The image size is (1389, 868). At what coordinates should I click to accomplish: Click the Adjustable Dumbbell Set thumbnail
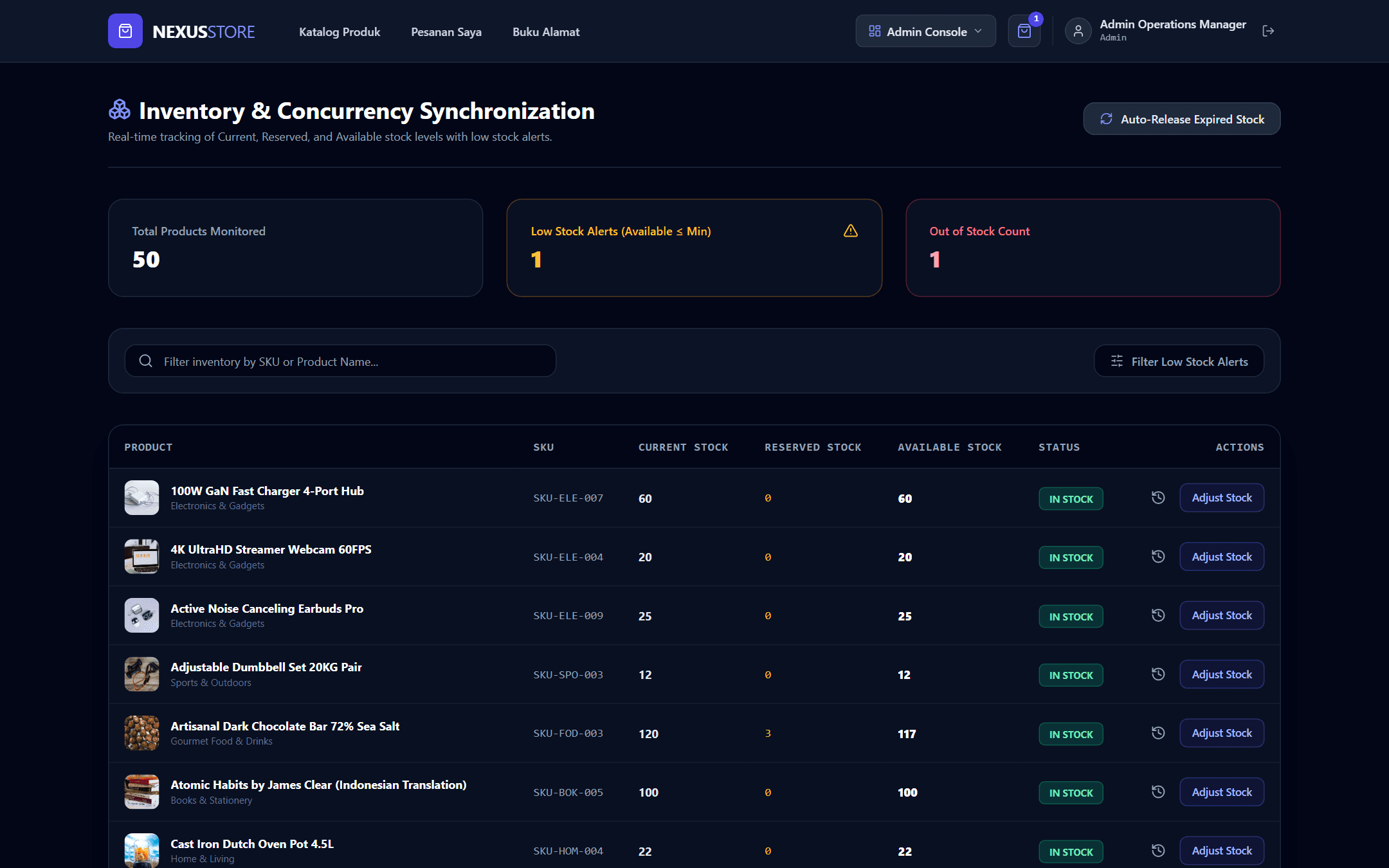141,674
